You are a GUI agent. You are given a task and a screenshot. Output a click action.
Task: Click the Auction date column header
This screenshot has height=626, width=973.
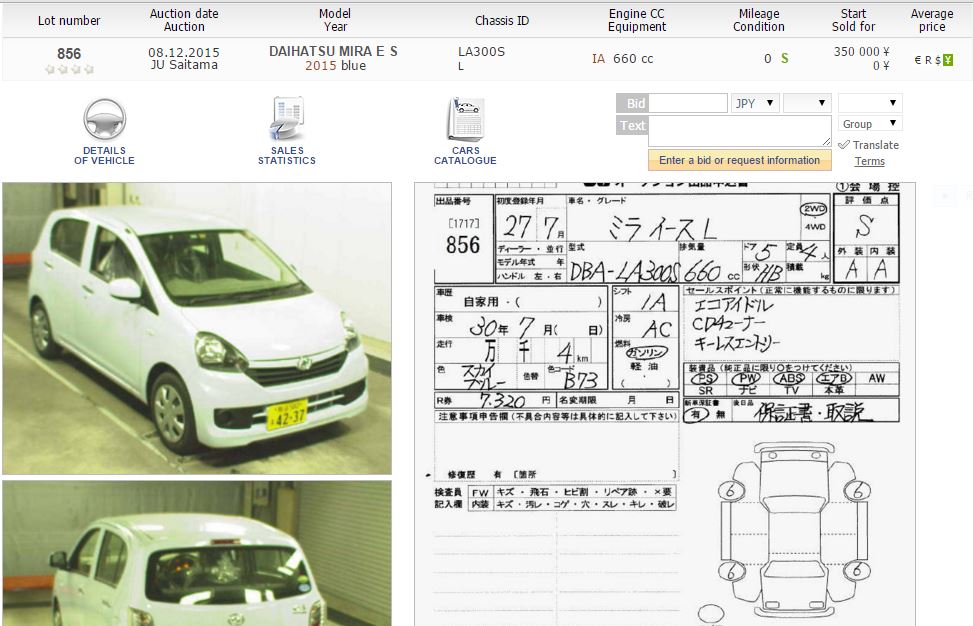pos(184,20)
